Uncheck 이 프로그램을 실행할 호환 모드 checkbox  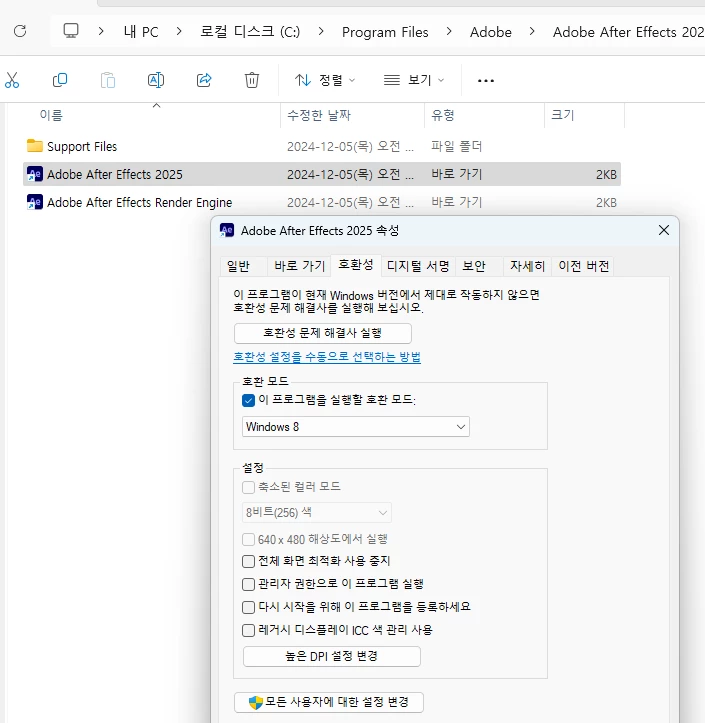coord(248,400)
